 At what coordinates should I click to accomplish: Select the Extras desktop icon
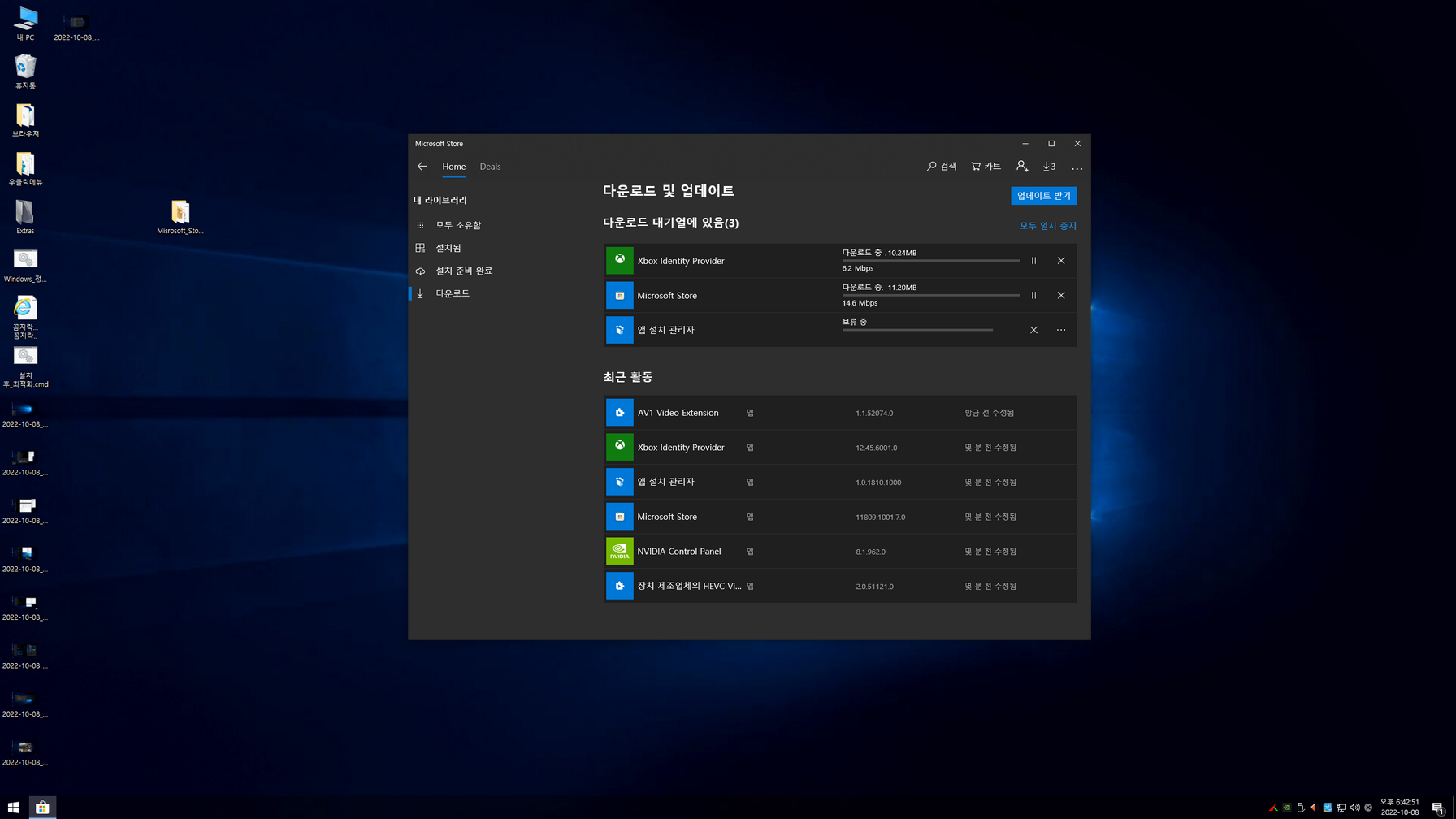[x=25, y=217]
